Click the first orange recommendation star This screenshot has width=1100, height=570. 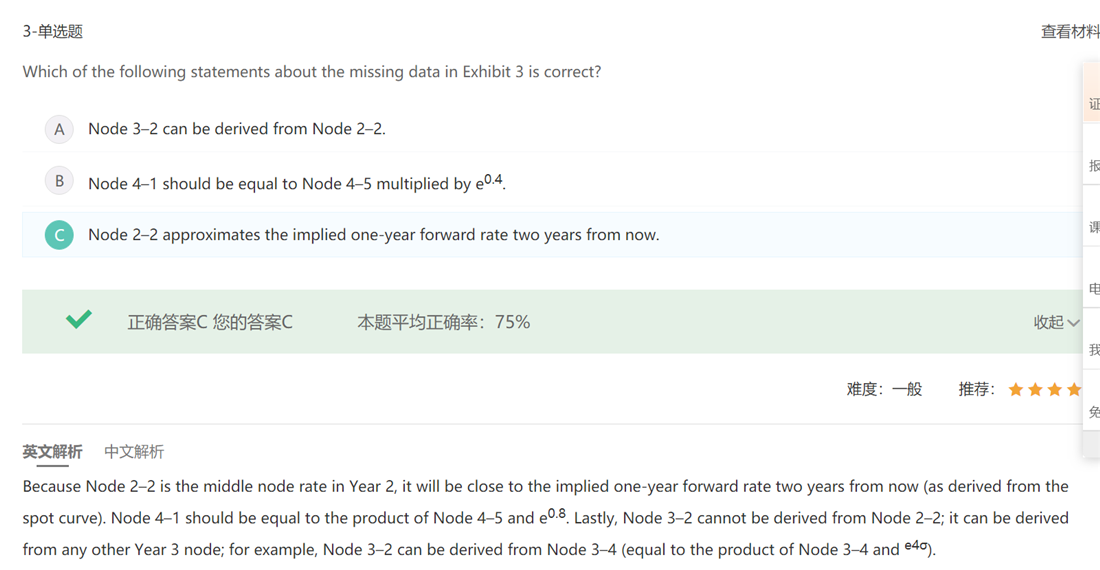[x=1016, y=389]
